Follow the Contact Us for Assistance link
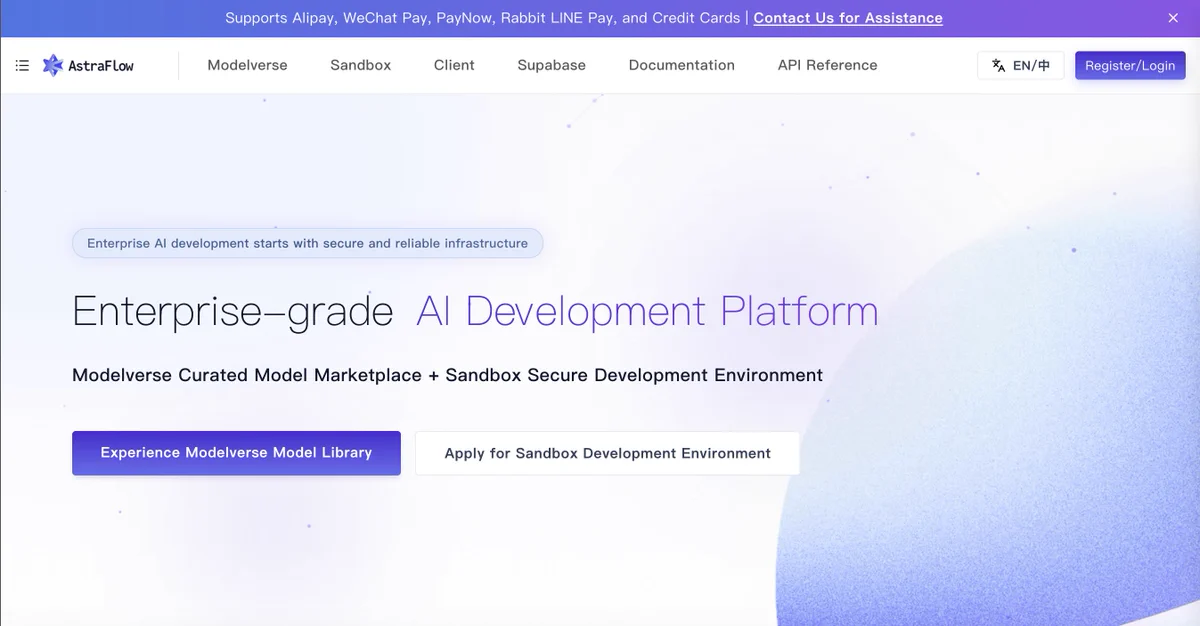The height and width of the screenshot is (626, 1200). (x=848, y=18)
